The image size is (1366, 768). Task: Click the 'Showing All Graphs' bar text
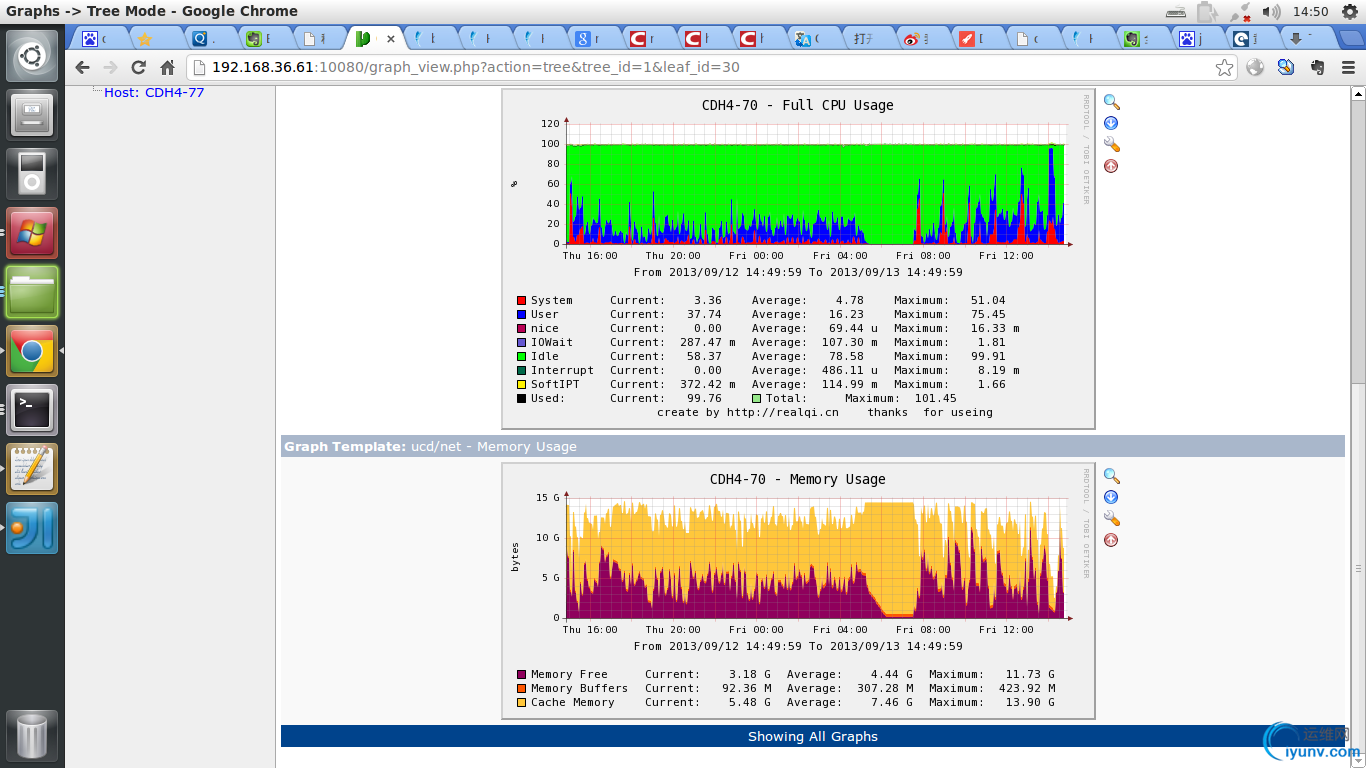813,736
